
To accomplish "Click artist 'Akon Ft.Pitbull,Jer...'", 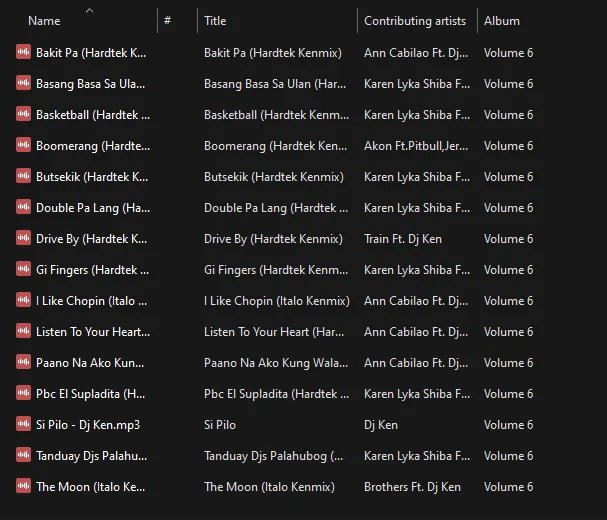I will click(x=416, y=146).
